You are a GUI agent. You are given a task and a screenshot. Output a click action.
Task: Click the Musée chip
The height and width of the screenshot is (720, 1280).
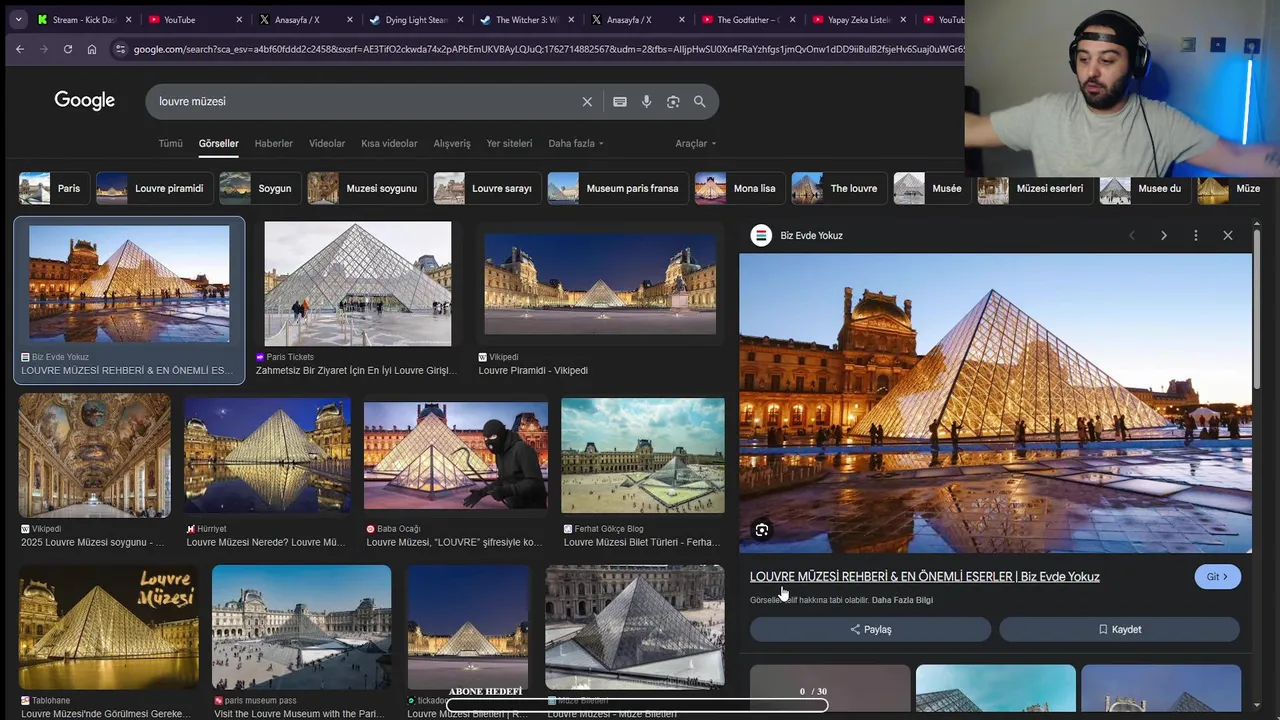pyautogui.click(x=931, y=188)
